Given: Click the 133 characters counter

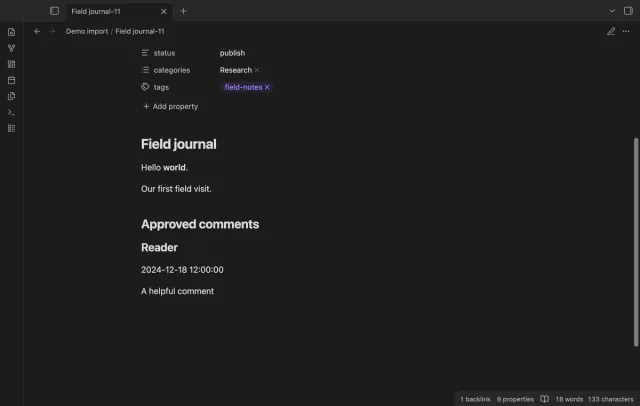Looking at the screenshot, I should point(611,399).
